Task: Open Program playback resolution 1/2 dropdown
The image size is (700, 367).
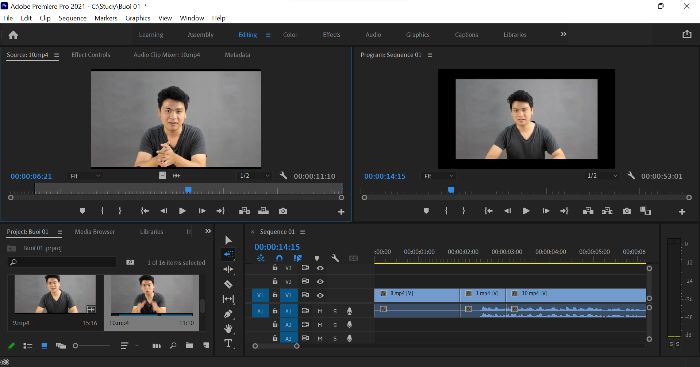Action: coord(603,176)
